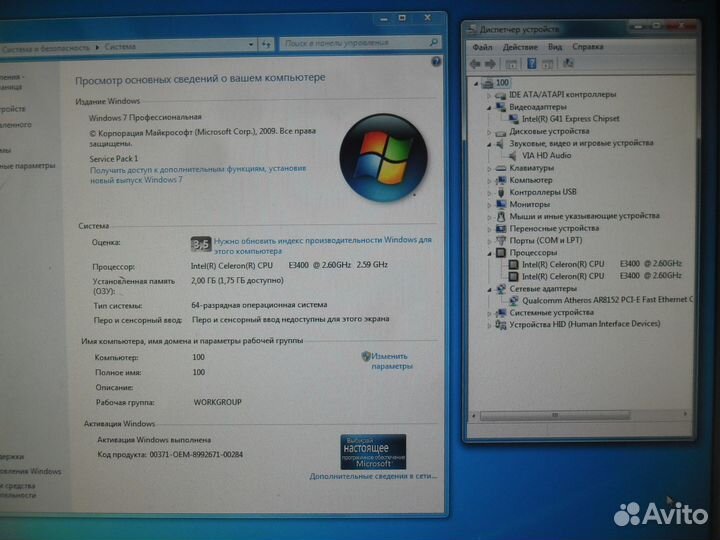Expand the Дисковые устройства node
The height and width of the screenshot is (540, 720).
tap(489, 132)
